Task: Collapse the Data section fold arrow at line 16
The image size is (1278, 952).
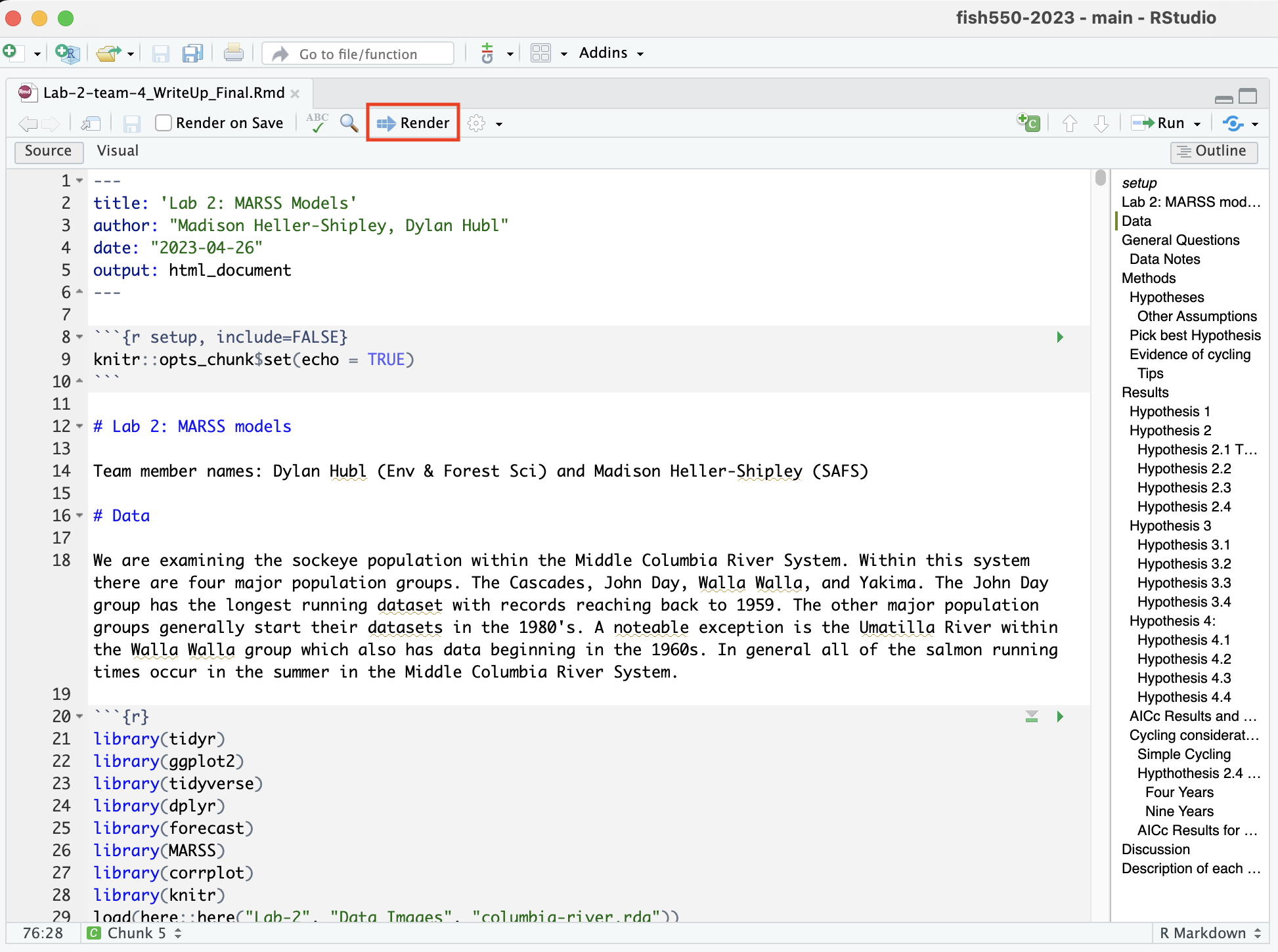Action: (x=79, y=516)
